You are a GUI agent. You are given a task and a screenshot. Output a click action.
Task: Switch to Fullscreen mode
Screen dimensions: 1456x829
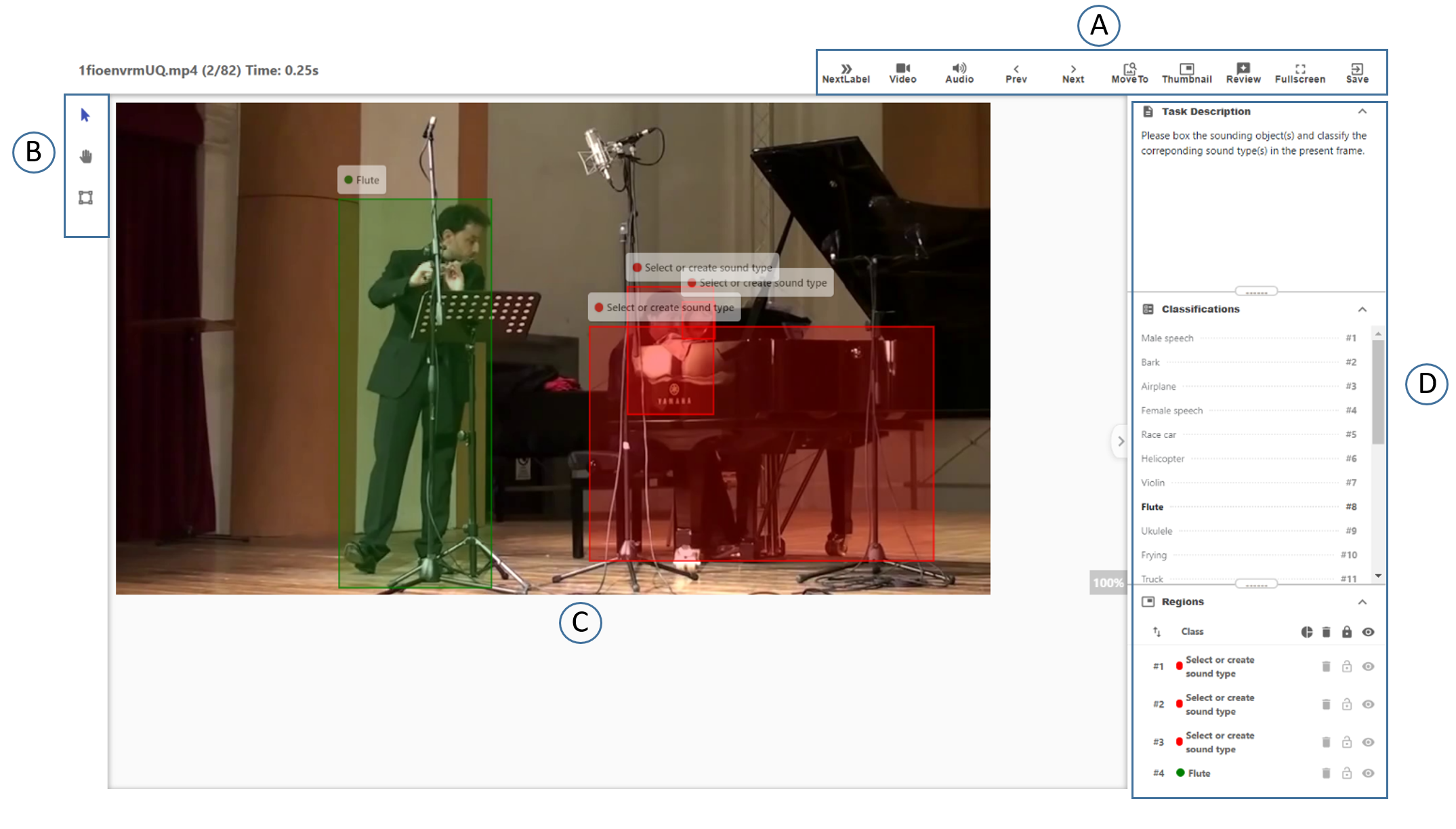[1300, 73]
